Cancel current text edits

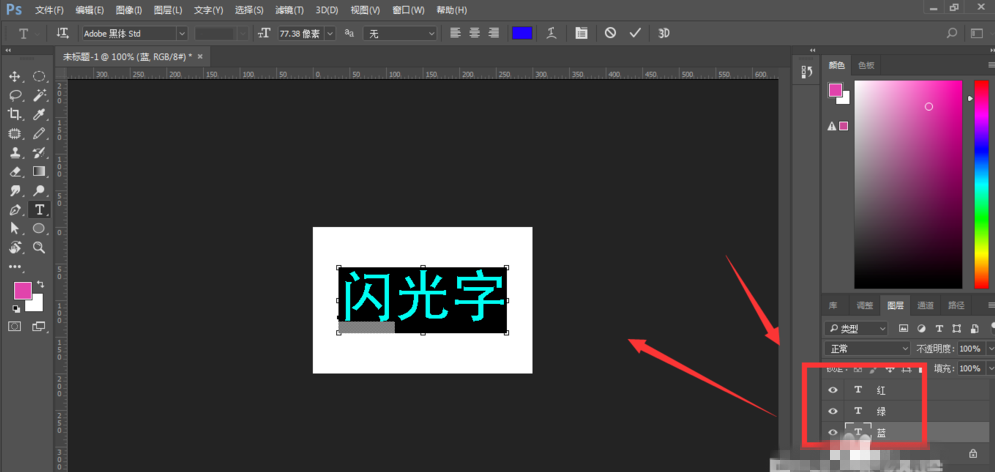tap(610, 33)
